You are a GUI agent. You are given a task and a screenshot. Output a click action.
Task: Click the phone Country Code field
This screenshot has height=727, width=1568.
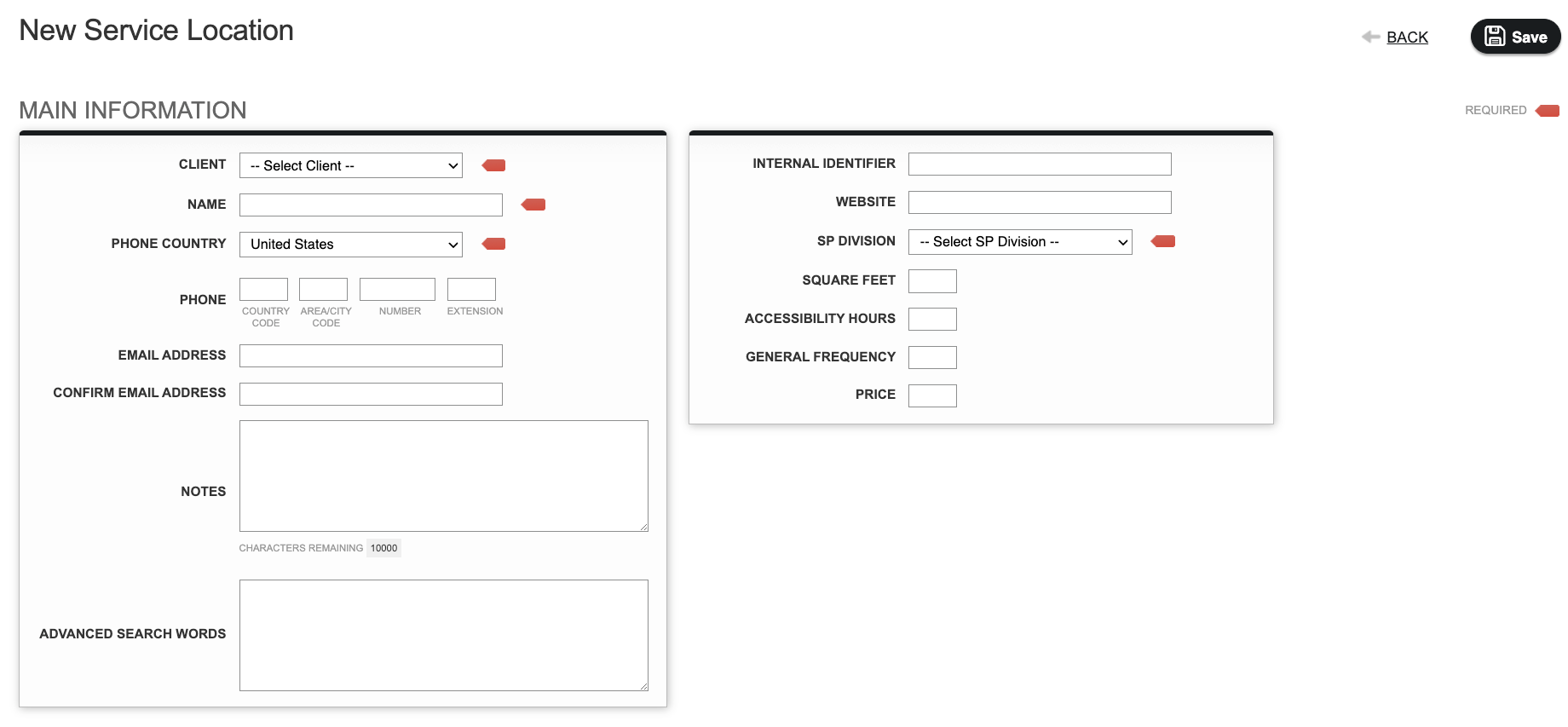[263, 289]
